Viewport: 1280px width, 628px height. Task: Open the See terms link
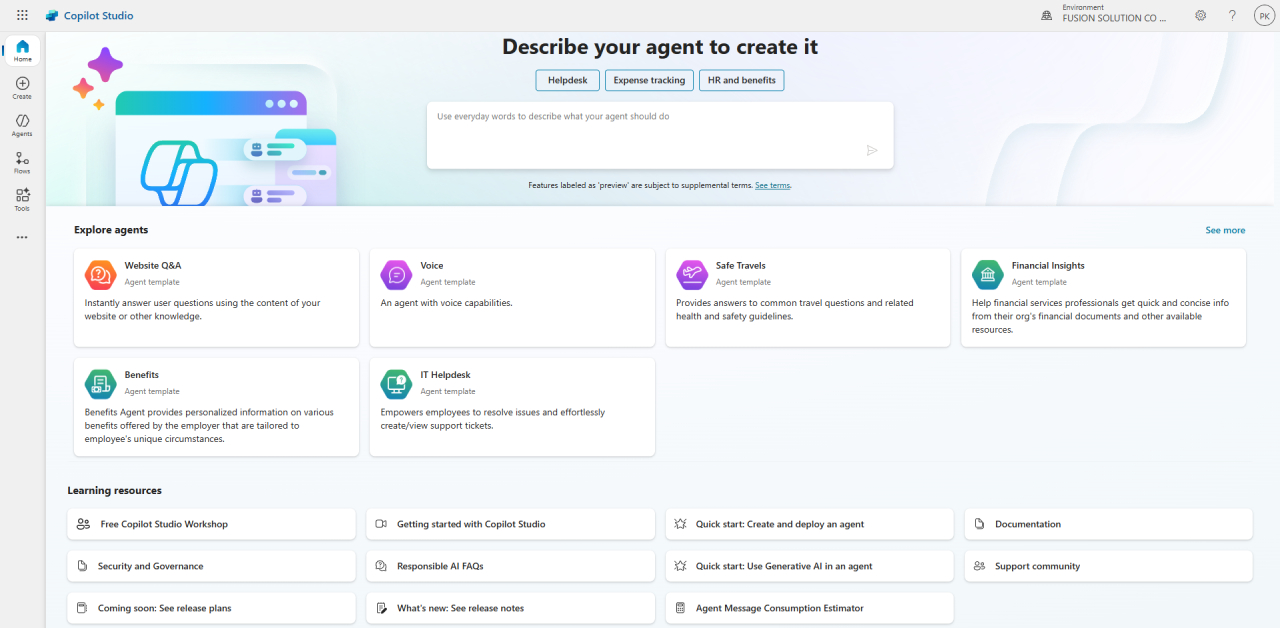click(773, 185)
